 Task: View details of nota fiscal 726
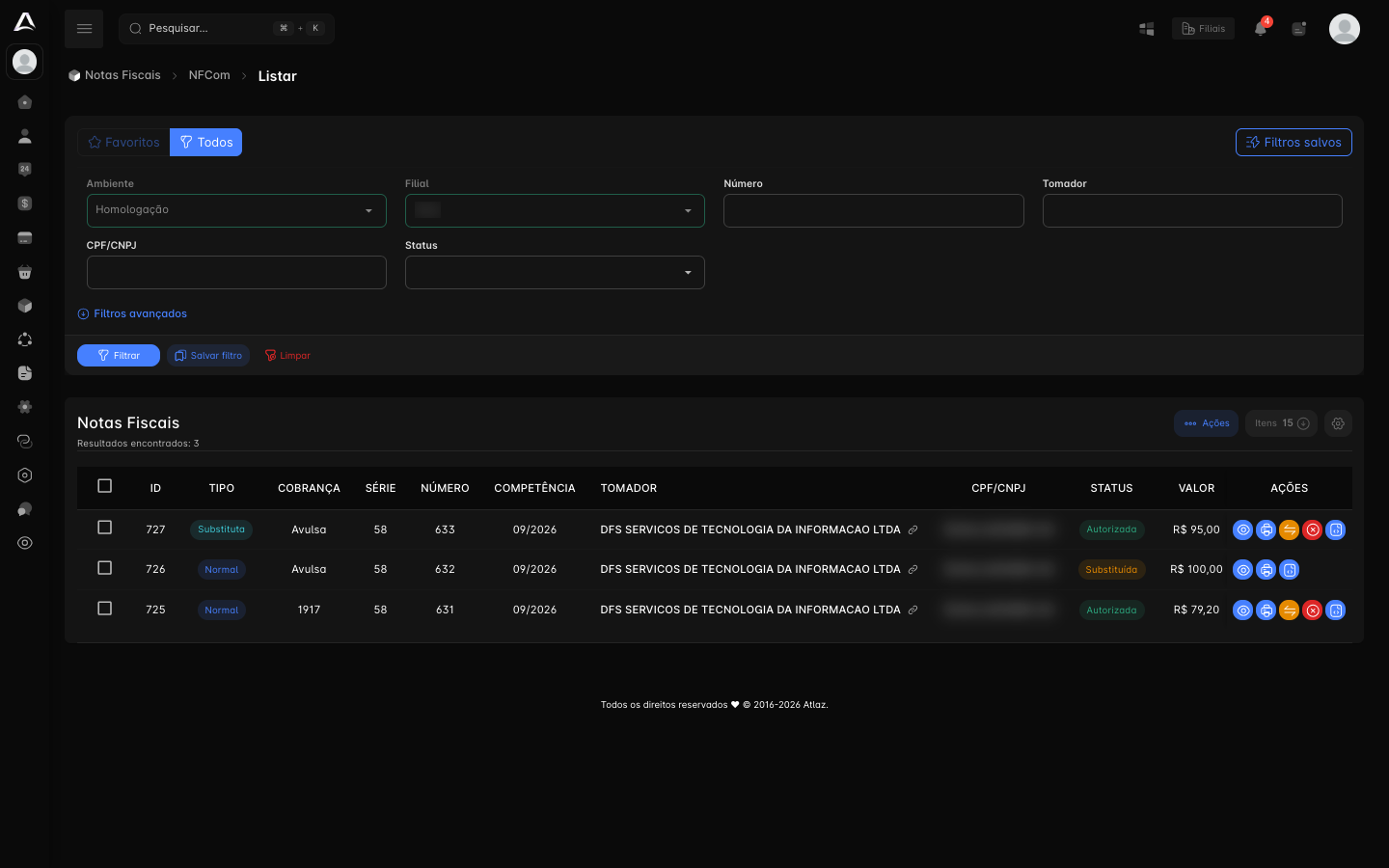pos(1243,570)
